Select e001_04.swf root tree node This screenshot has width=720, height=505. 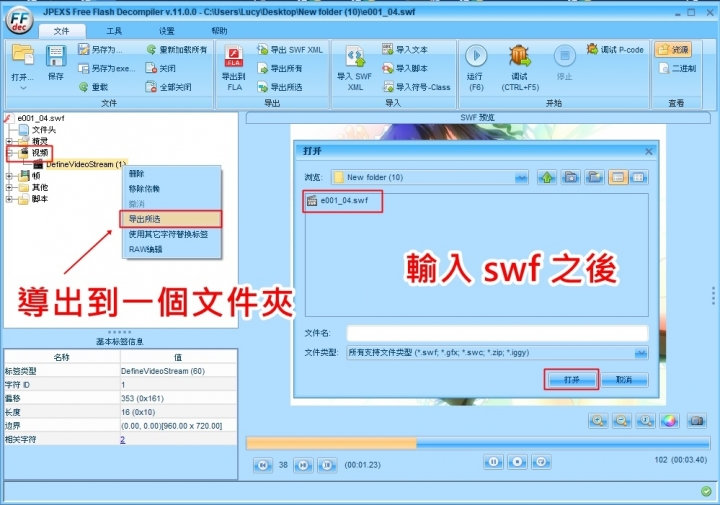[x=40, y=118]
